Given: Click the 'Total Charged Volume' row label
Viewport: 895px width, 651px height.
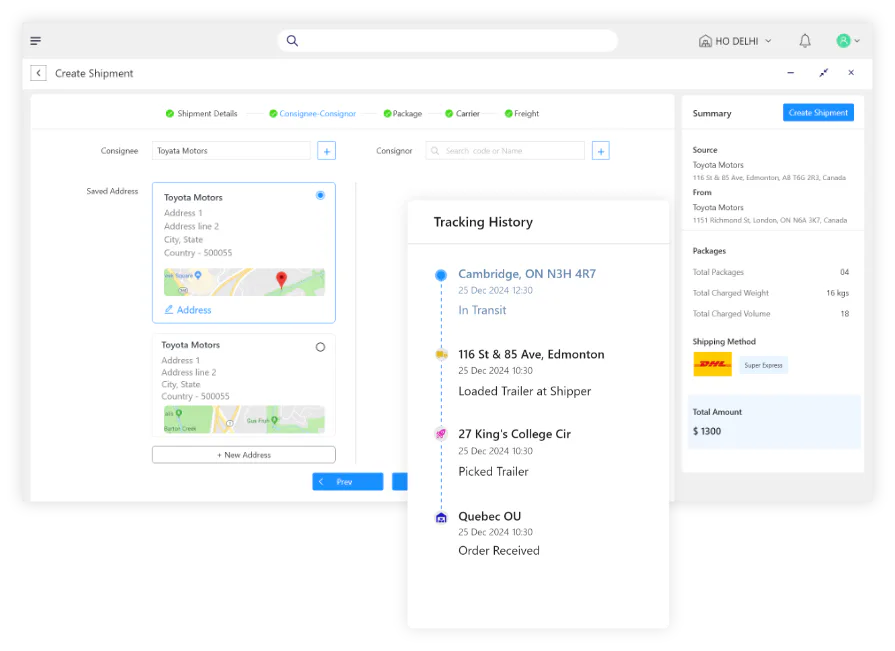Looking at the screenshot, I should pos(731,314).
